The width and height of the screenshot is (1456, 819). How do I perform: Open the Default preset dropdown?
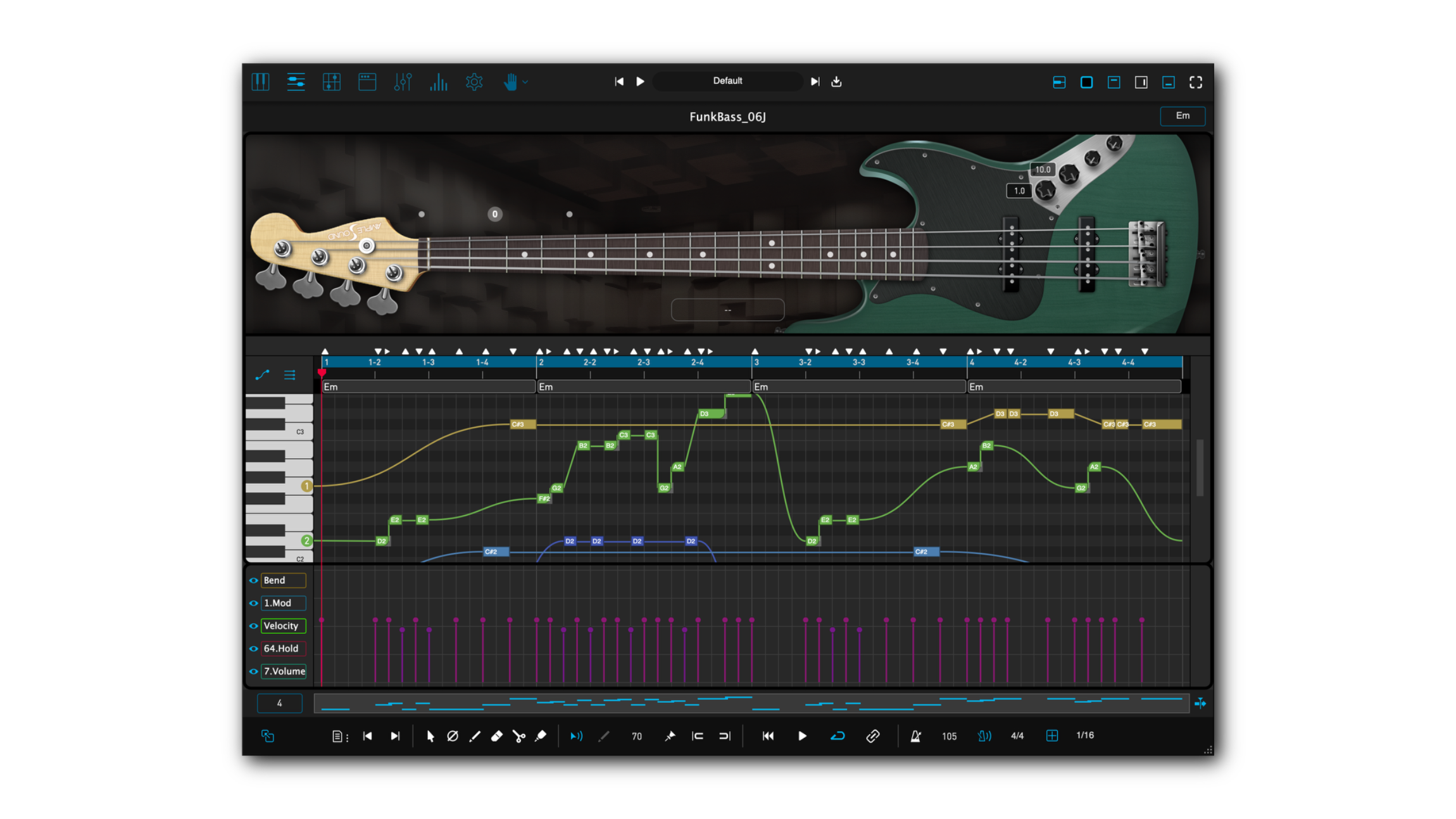727,81
